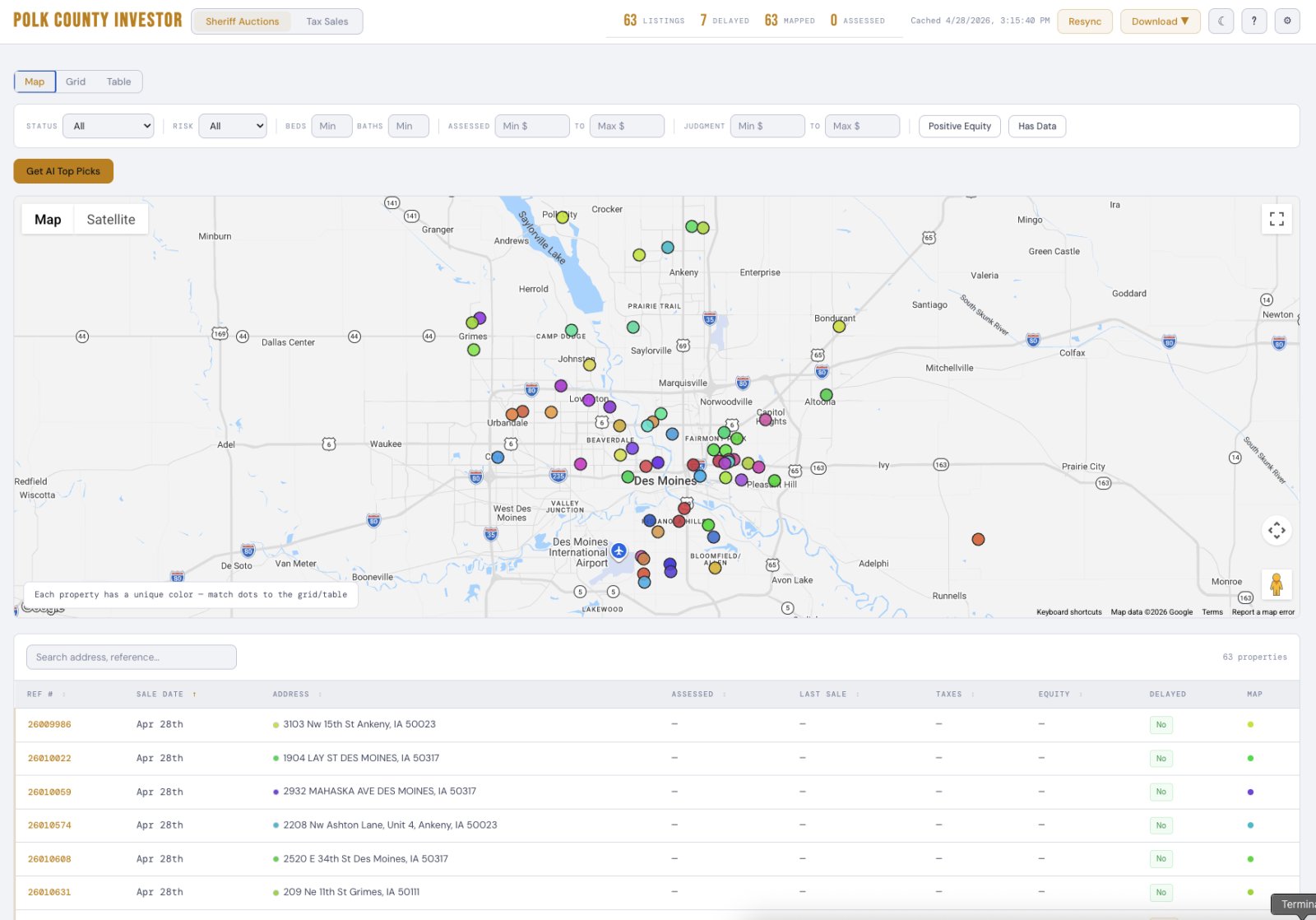Click the Beds Min input
Image resolution: width=1316 pixels, height=920 pixels.
[331, 126]
